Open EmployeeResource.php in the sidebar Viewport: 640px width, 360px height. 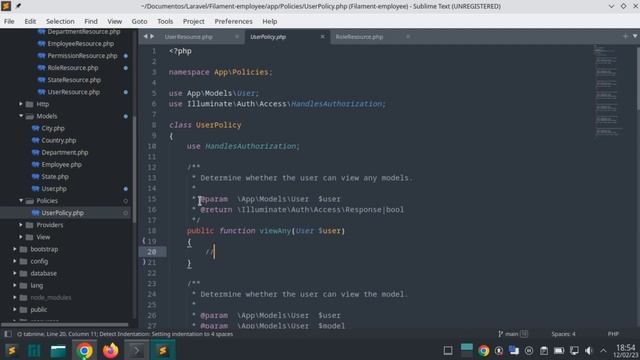pyautogui.click(x=80, y=44)
